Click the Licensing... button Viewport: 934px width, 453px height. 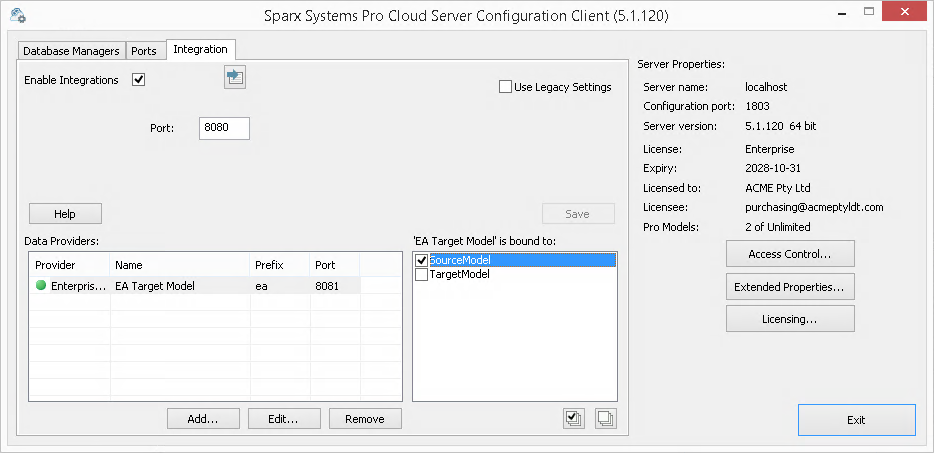[x=790, y=319]
